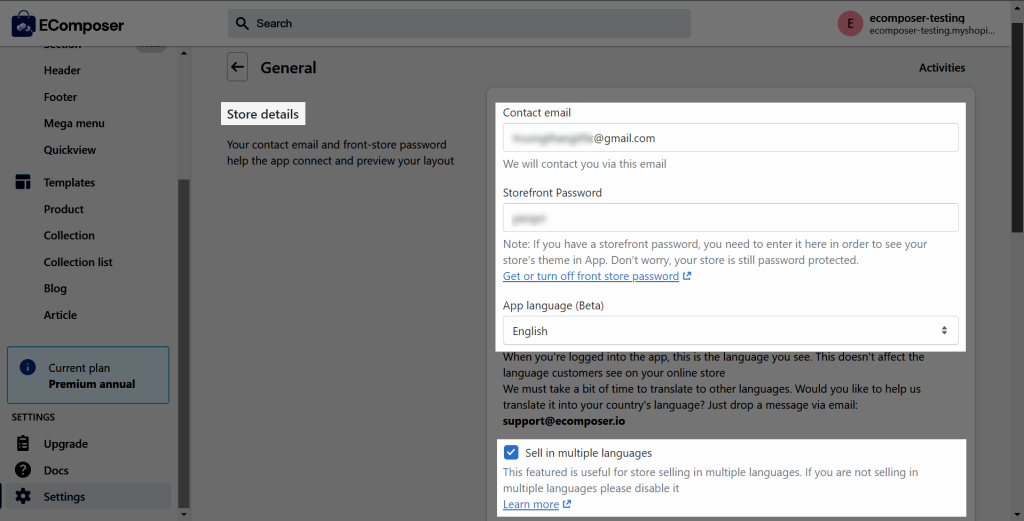1024x521 pixels.
Task: Click the sidebar vertical scrollbar thumb
Action: [184, 343]
